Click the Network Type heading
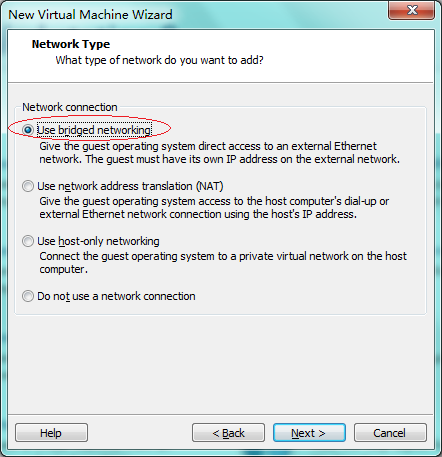Image resolution: width=442 pixels, height=457 pixels. coord(71,44)
